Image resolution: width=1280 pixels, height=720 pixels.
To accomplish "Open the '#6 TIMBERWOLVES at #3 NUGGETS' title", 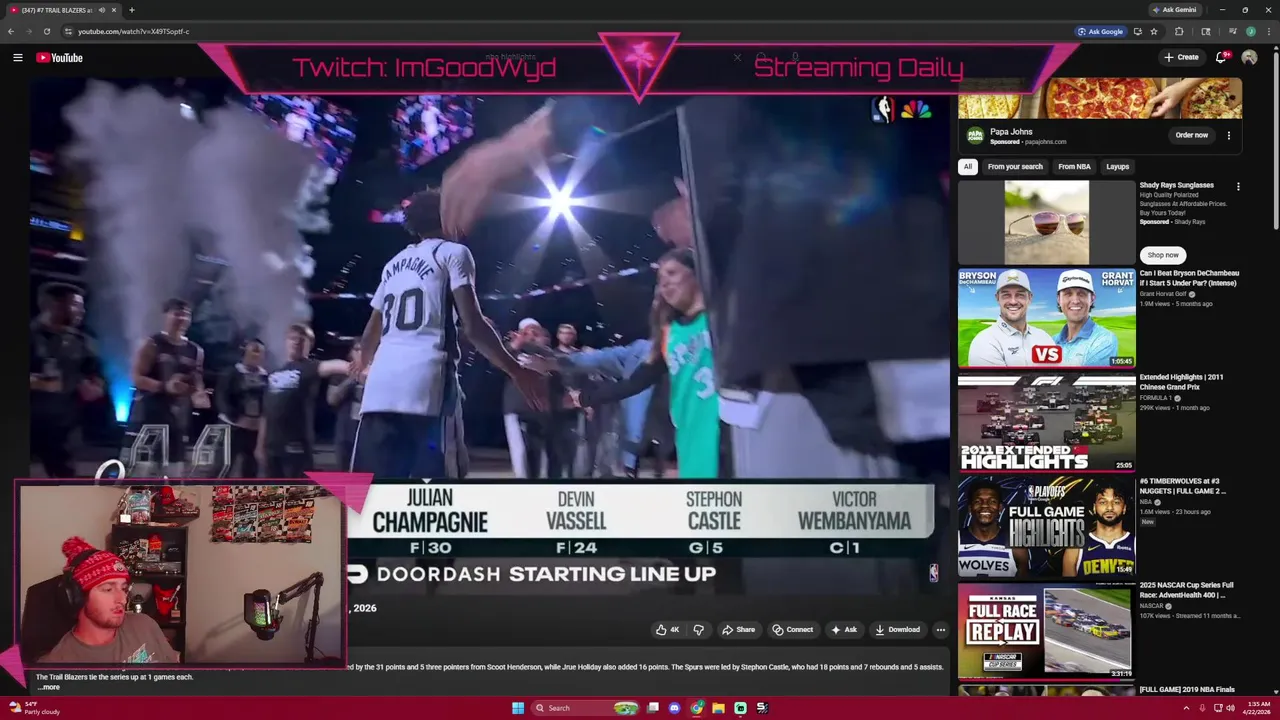I will coord(1182,486).
